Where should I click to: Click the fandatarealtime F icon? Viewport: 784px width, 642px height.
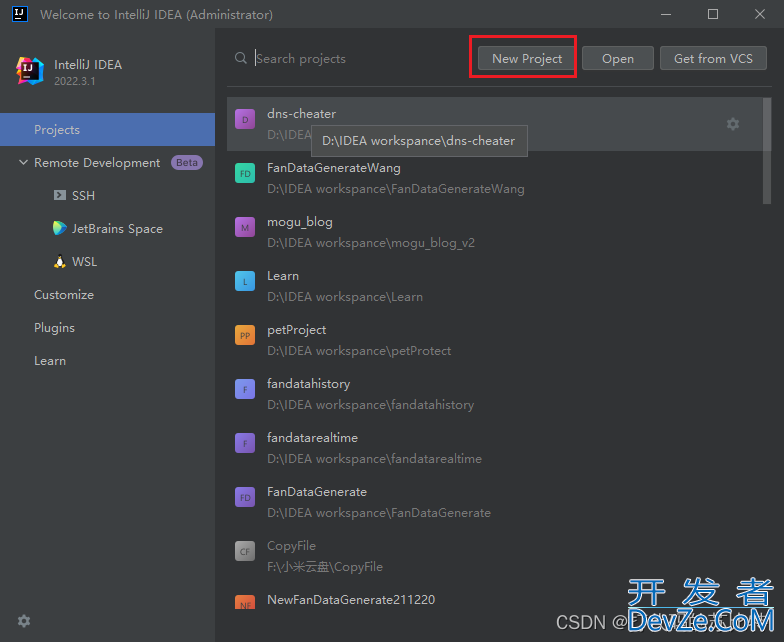point(244,443)
